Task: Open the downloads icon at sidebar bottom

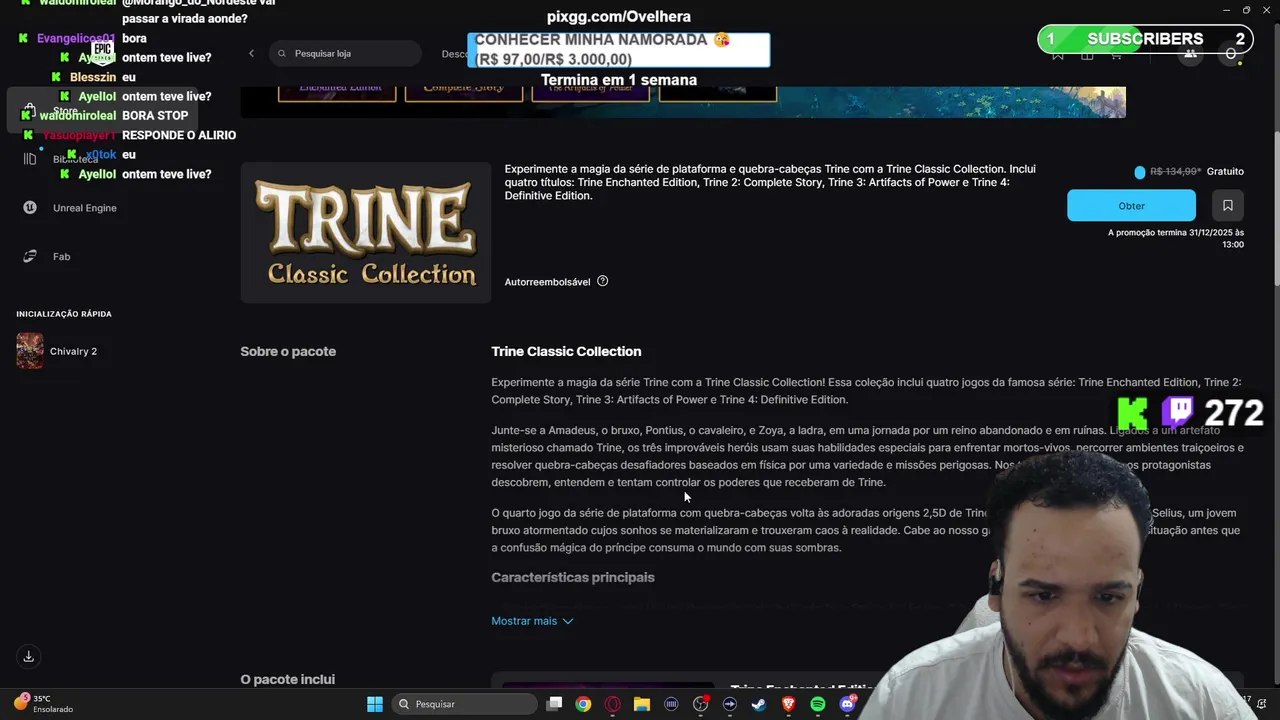Action: pos(28,656)
